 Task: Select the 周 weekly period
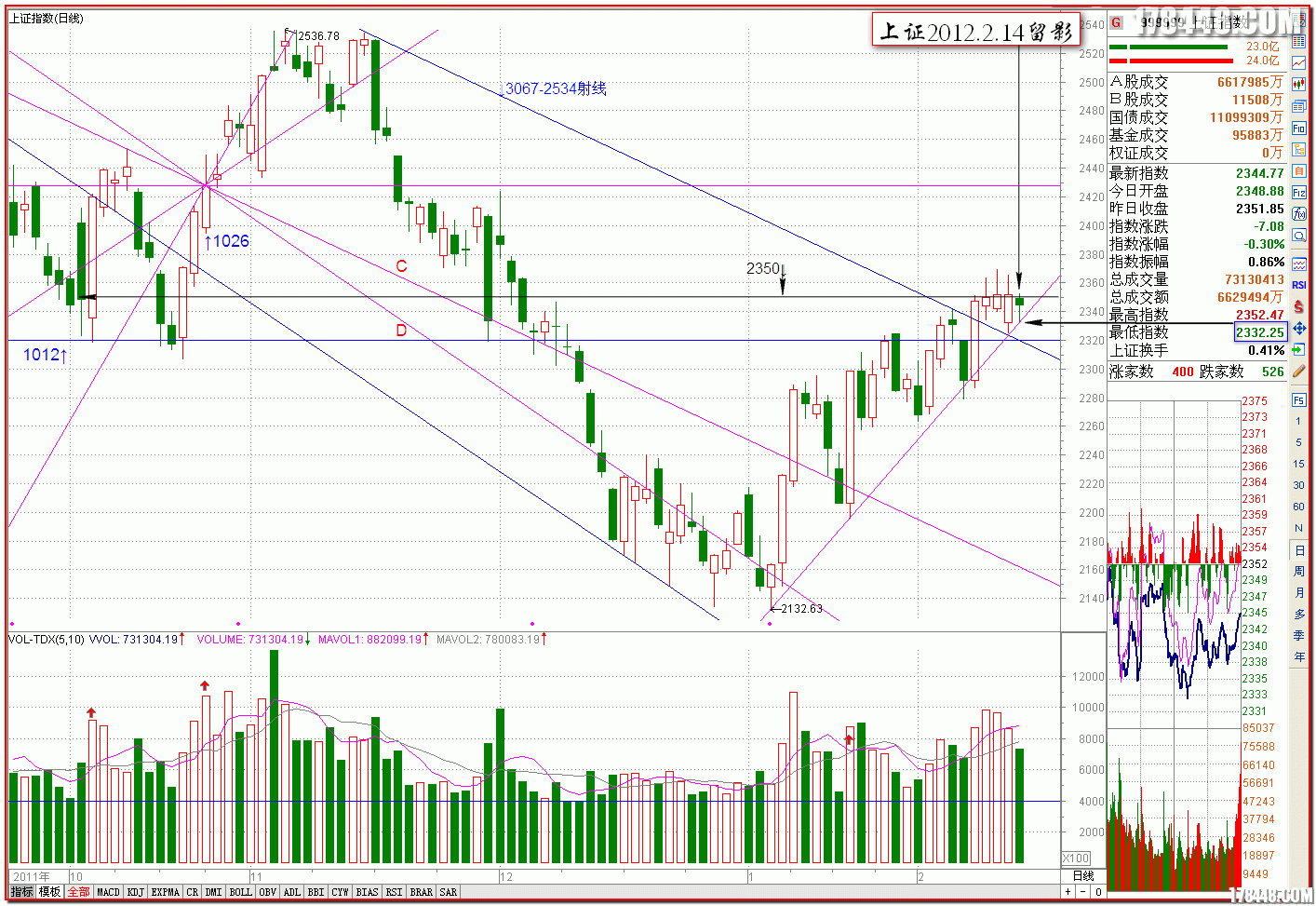point(1299,571)
